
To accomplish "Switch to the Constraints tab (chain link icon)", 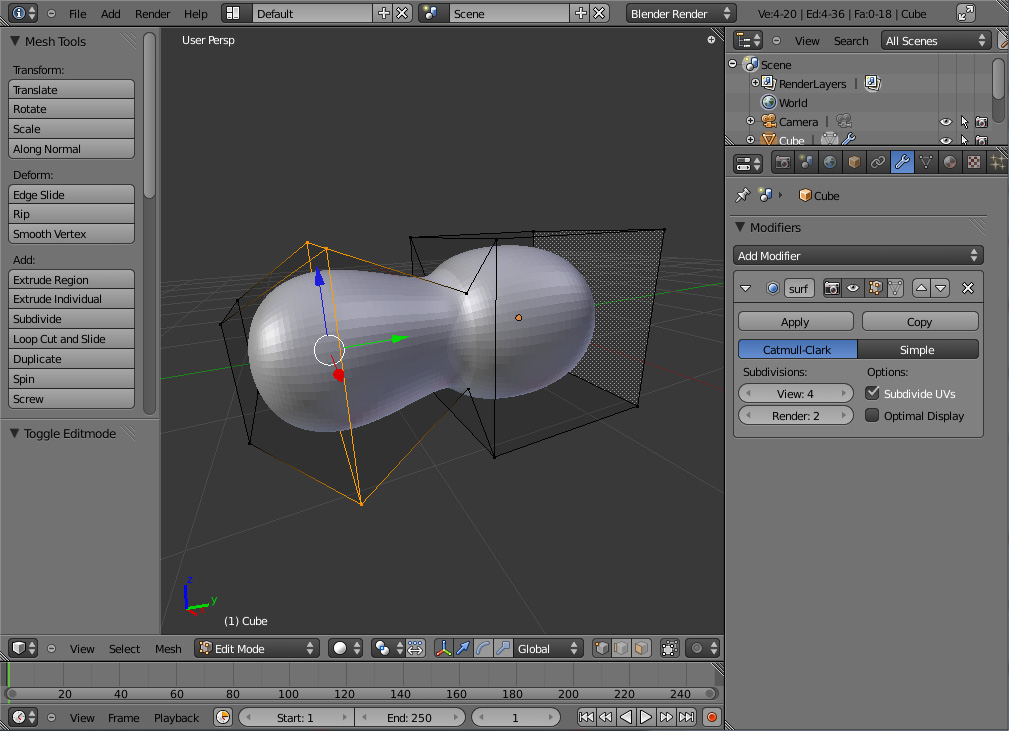I will pos(877,162).
